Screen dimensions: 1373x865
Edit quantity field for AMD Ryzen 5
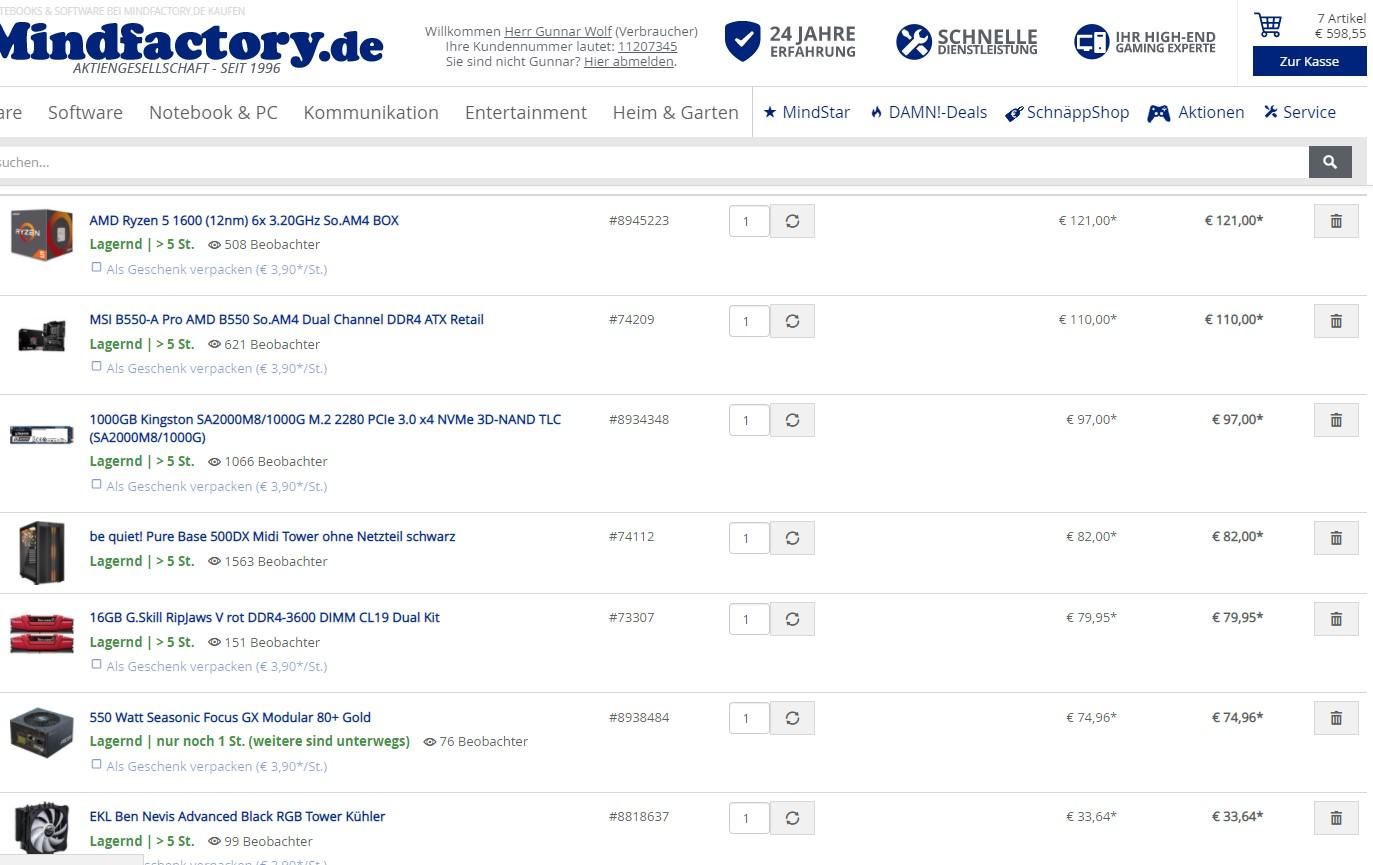[x=749, y=221]
